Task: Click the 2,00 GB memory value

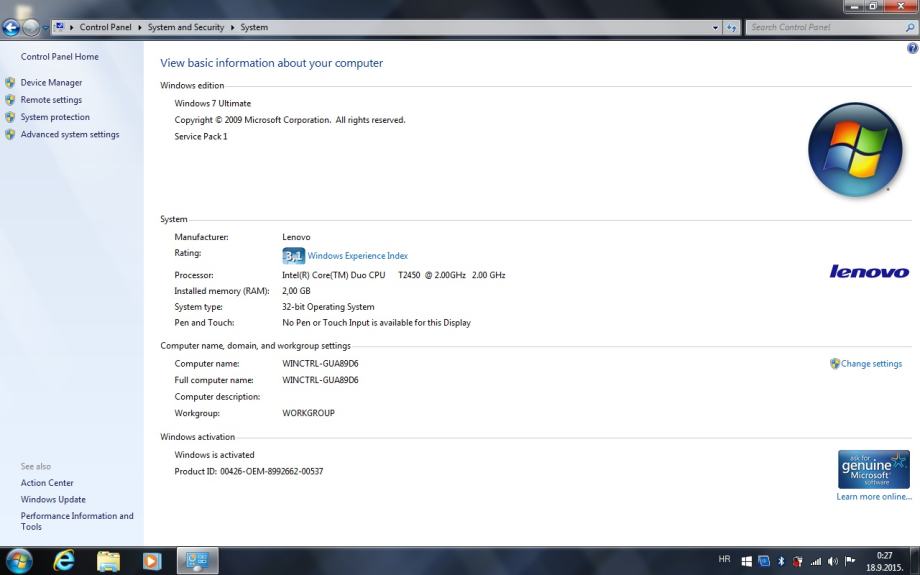Action: click(x=296, y=291)
